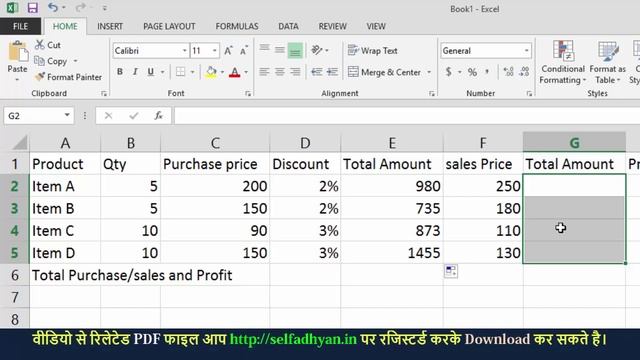Select the Format Painter tool
The width and height of the screenshot is (640, 360).
point(68,77)
